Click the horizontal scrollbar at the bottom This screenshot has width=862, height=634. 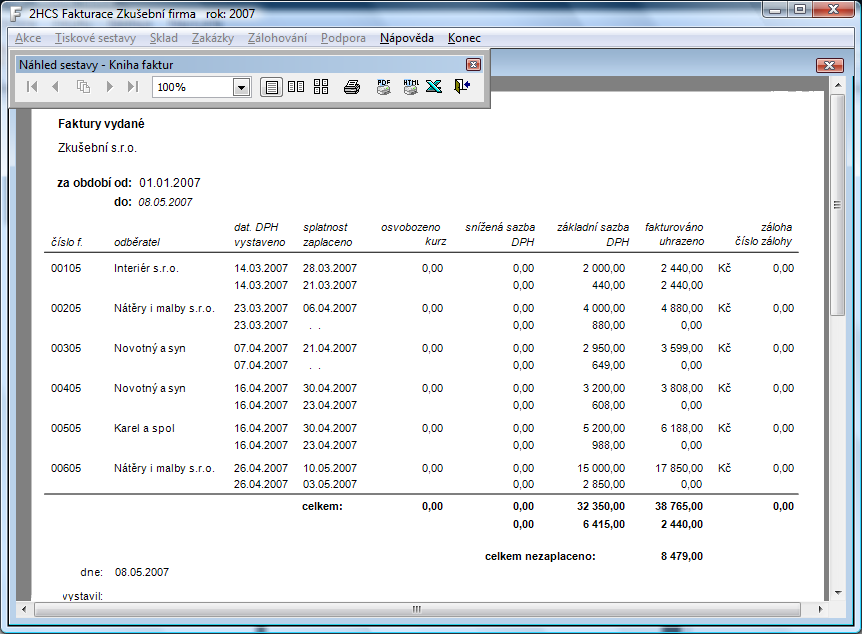[x=418, y=608]
